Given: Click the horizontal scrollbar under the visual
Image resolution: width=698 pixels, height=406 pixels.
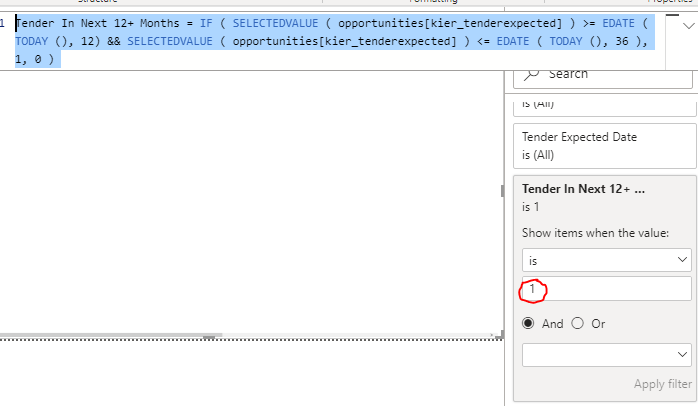Looking at the screenshot, I should 111,335.
